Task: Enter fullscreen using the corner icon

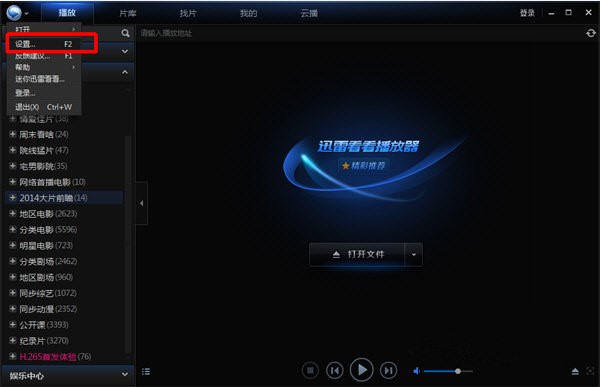Action: pos(590,371)
